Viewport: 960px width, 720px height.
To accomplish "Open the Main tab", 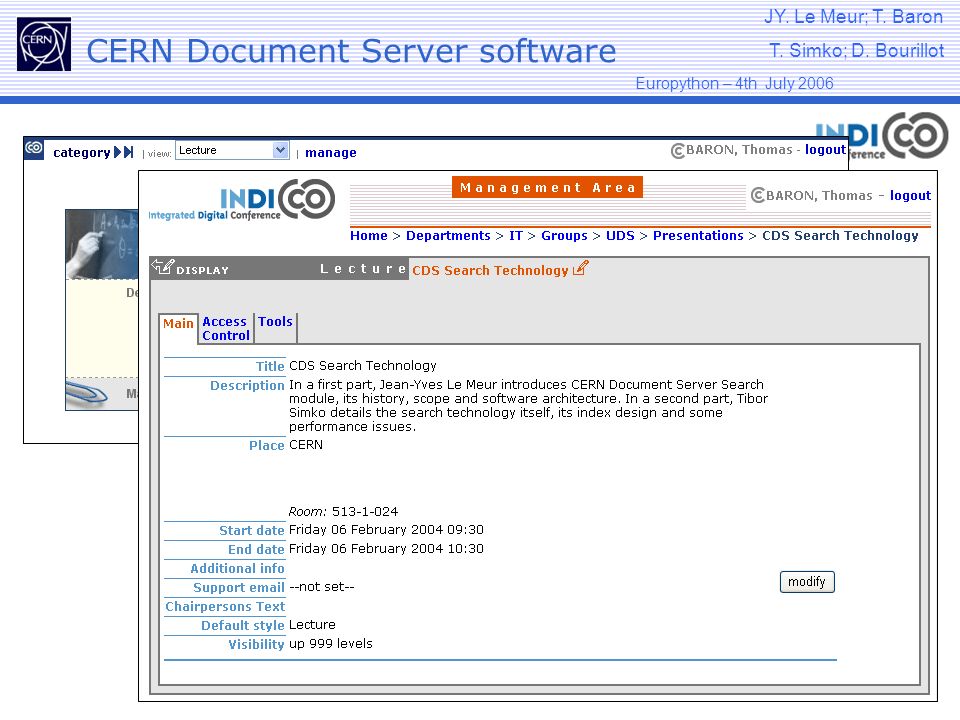I will [178, 323].
